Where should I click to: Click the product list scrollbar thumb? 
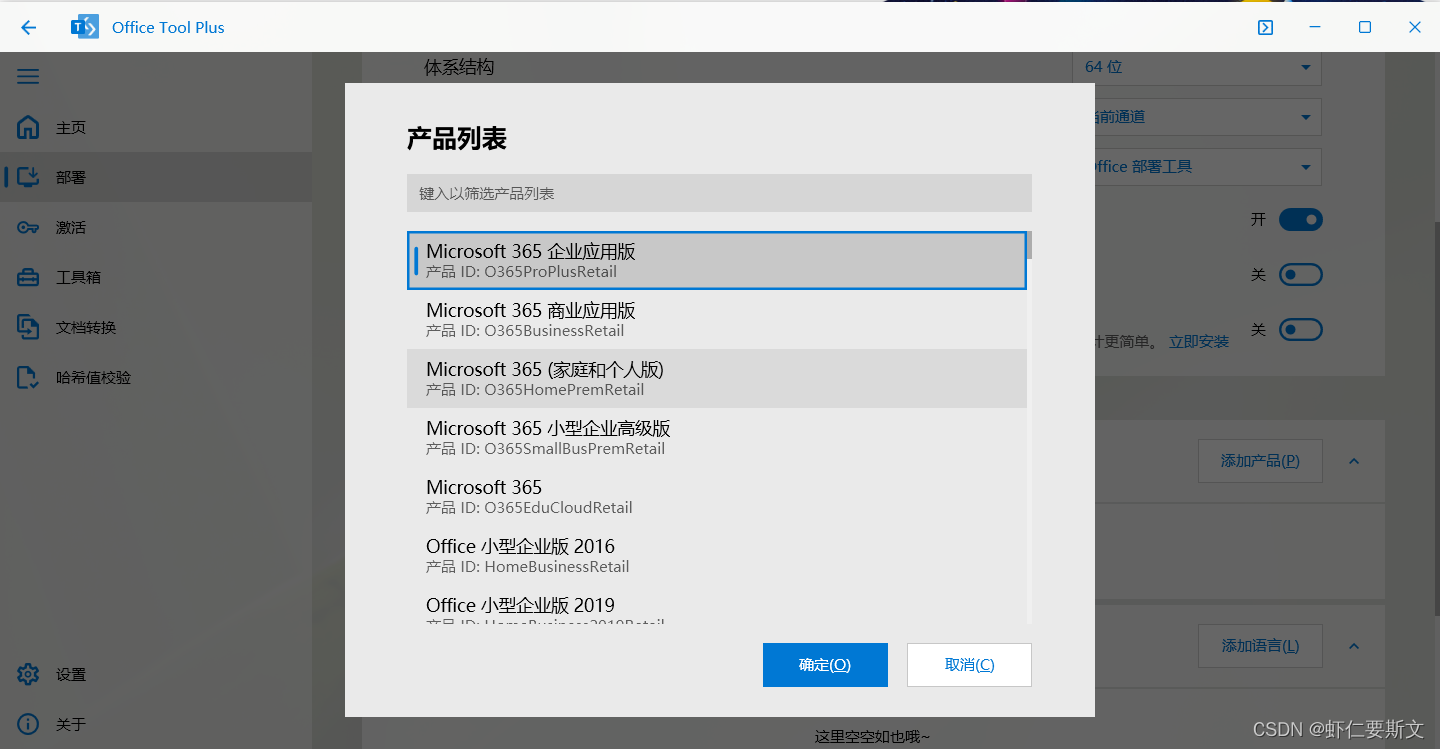(x=1030, y=245)
